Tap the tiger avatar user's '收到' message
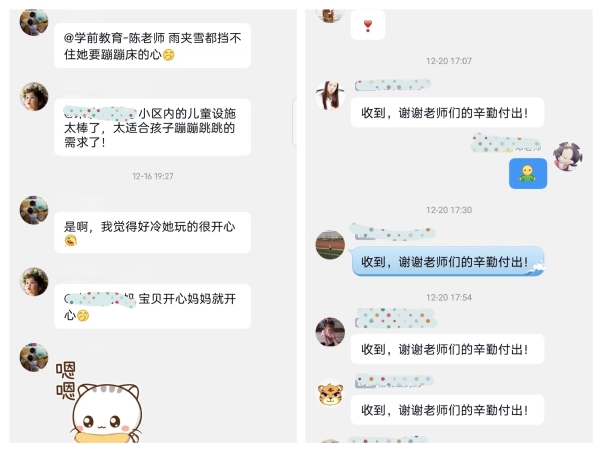Screen dimensions: 600x450 point(447,410)
